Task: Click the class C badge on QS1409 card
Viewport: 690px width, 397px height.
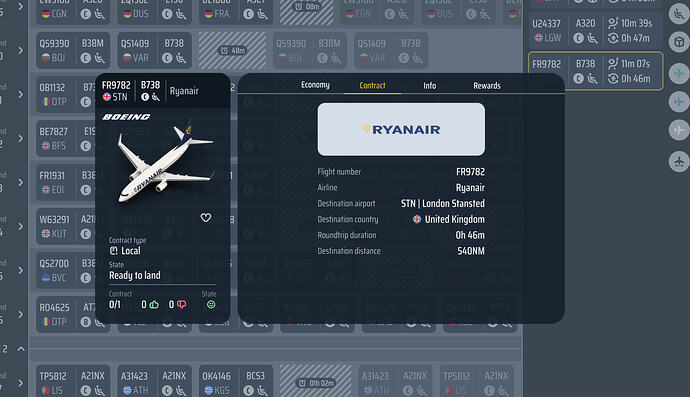Action: 167,58
